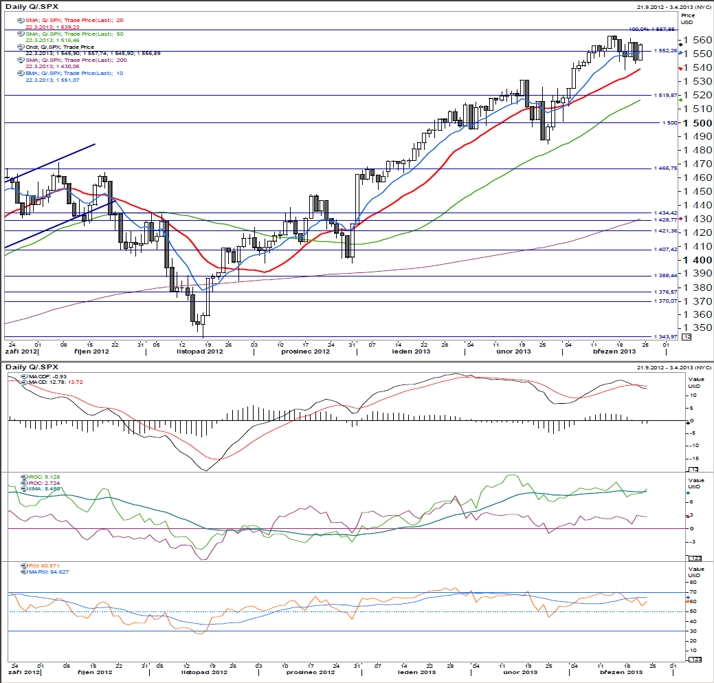Click the listopad 2012 label on time axis
This screenshot has height=683, width=714.
(200, 352)
